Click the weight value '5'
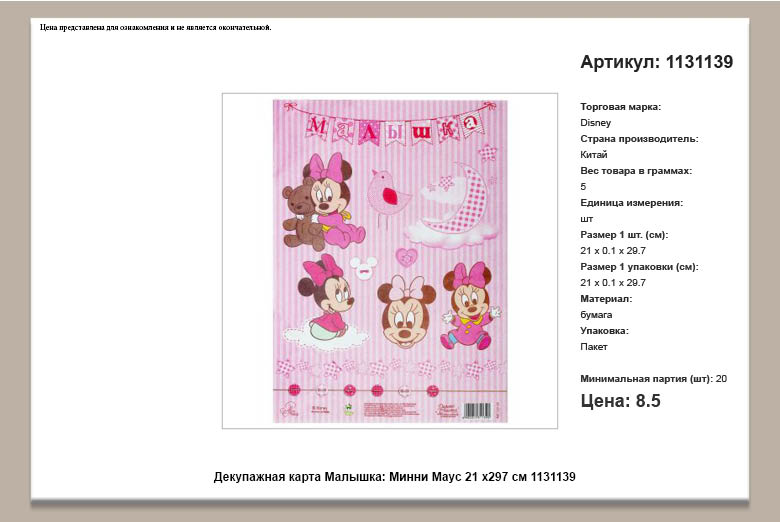The height and width of the screenshot is (522, 780). tap(583, 187)
